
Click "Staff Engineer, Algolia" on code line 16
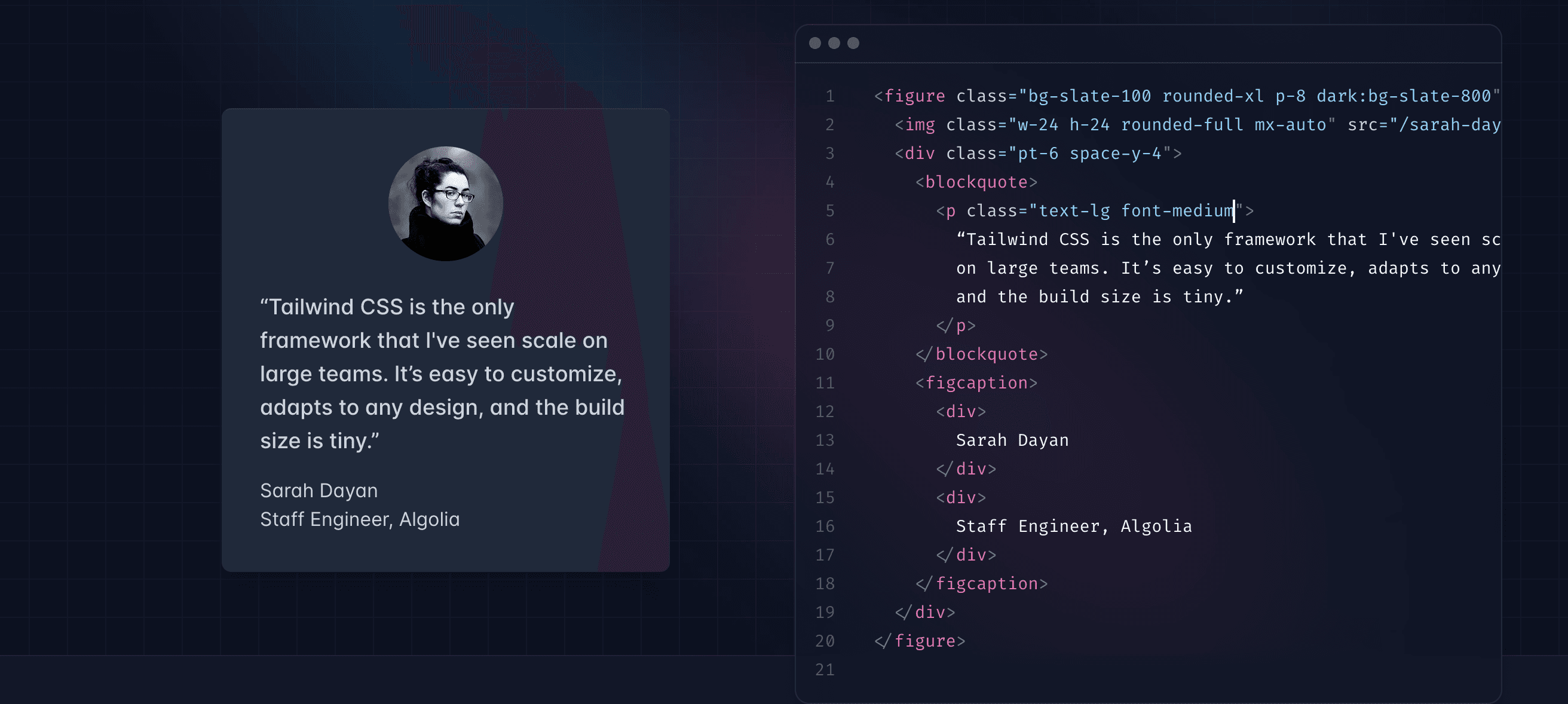1074,526
